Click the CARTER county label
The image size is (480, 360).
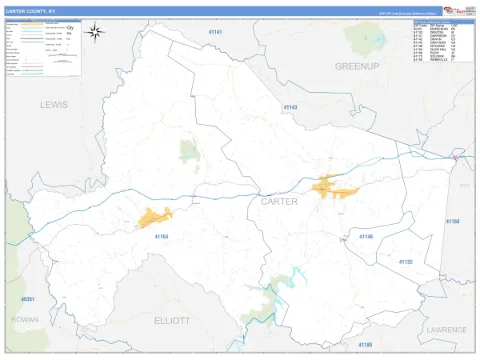tap(279, 201)
